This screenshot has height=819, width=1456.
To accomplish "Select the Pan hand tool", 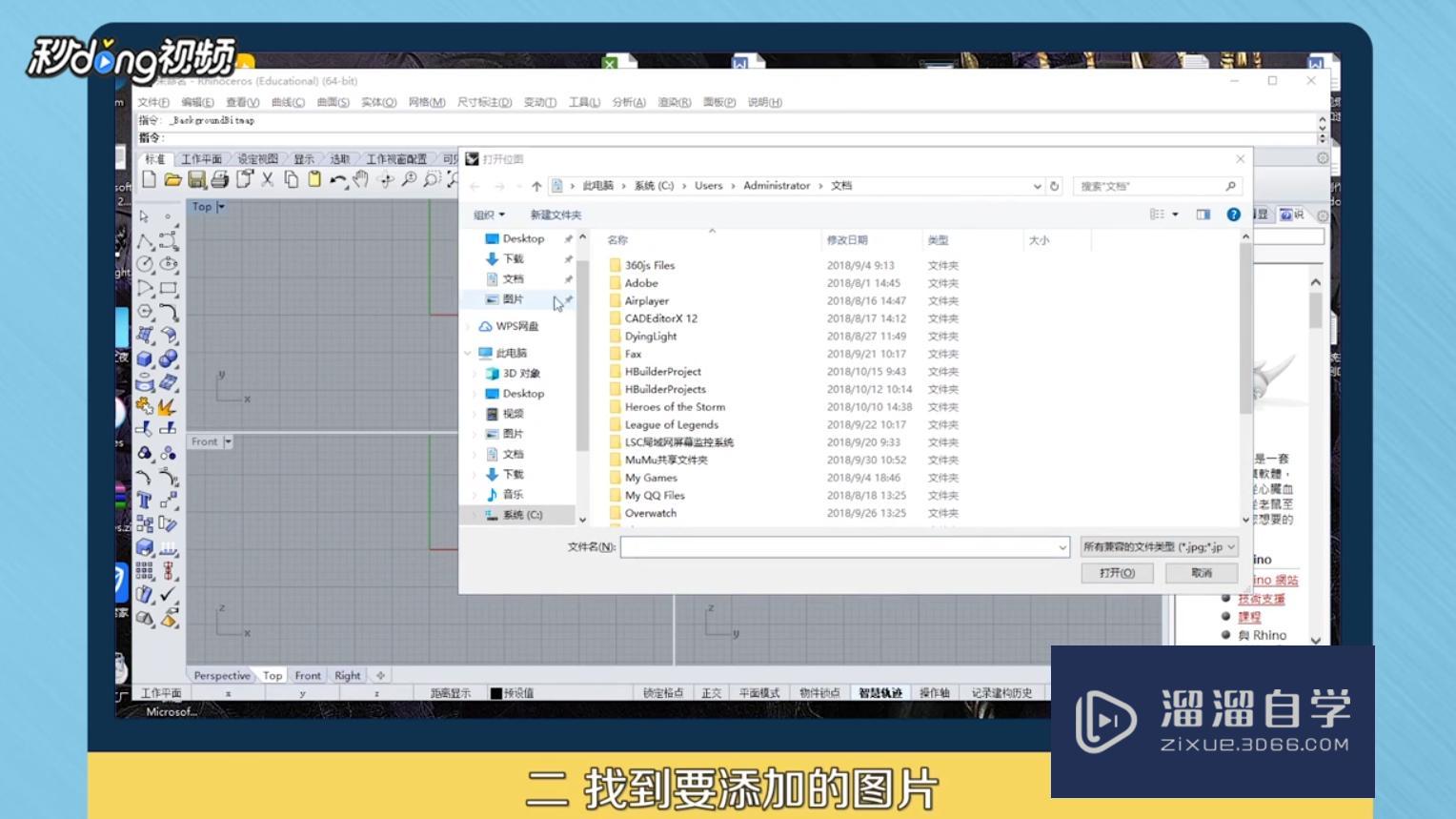I will coord(361,179).
